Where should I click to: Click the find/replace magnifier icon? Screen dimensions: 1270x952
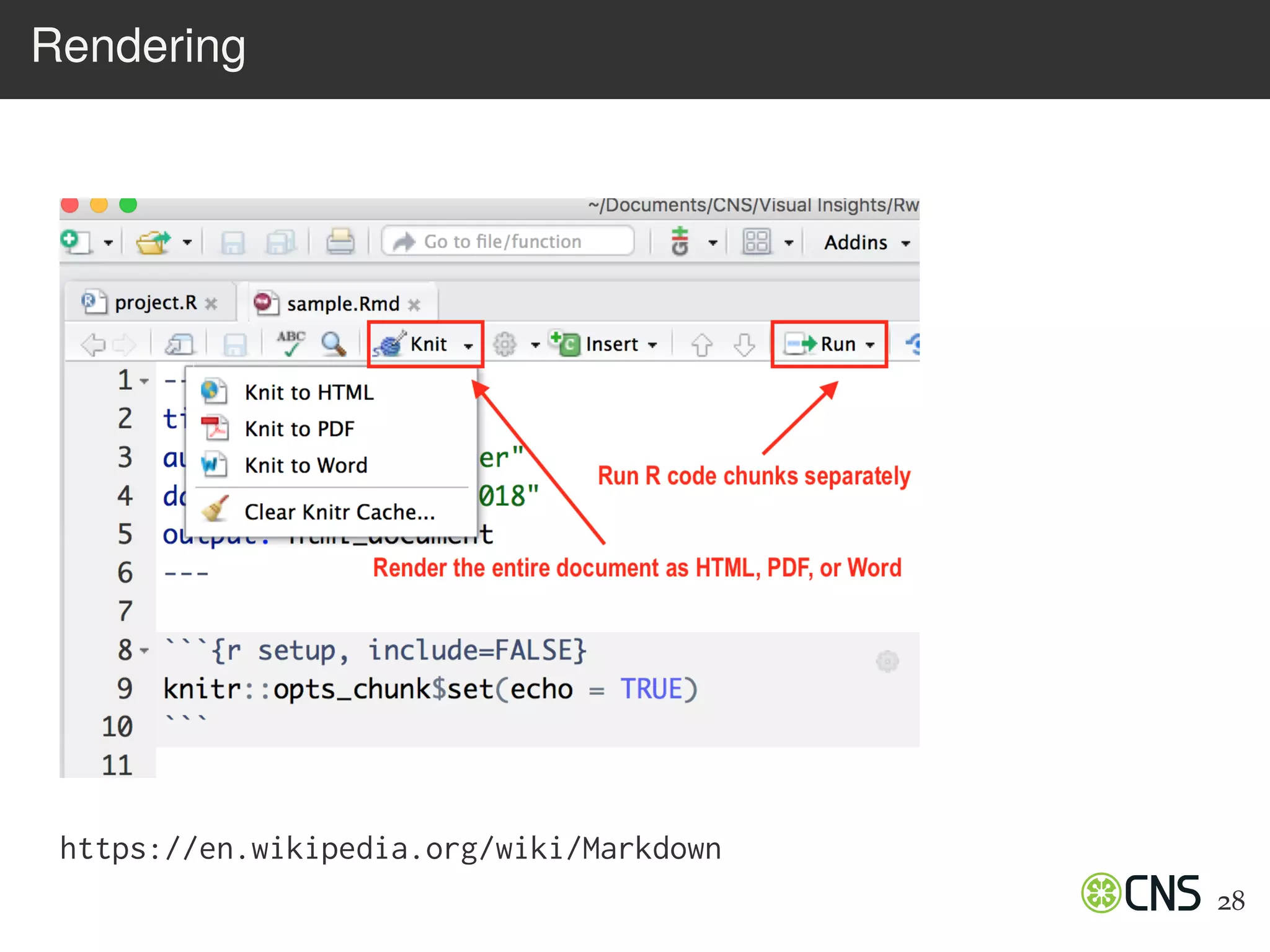click(x=334, y=344)
